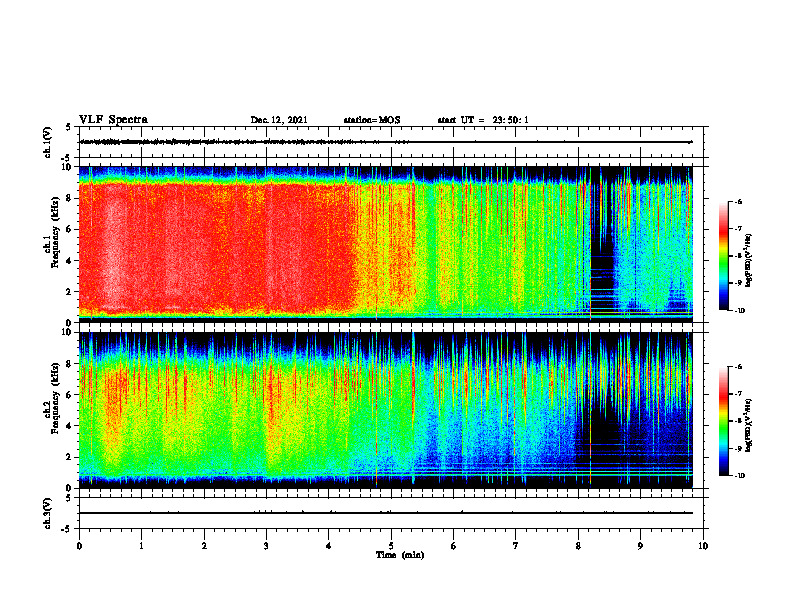Click the x-axis tick label "5" near Time
Image resolution: width=792 pixels, height=612 pixels.
point(391,546)
